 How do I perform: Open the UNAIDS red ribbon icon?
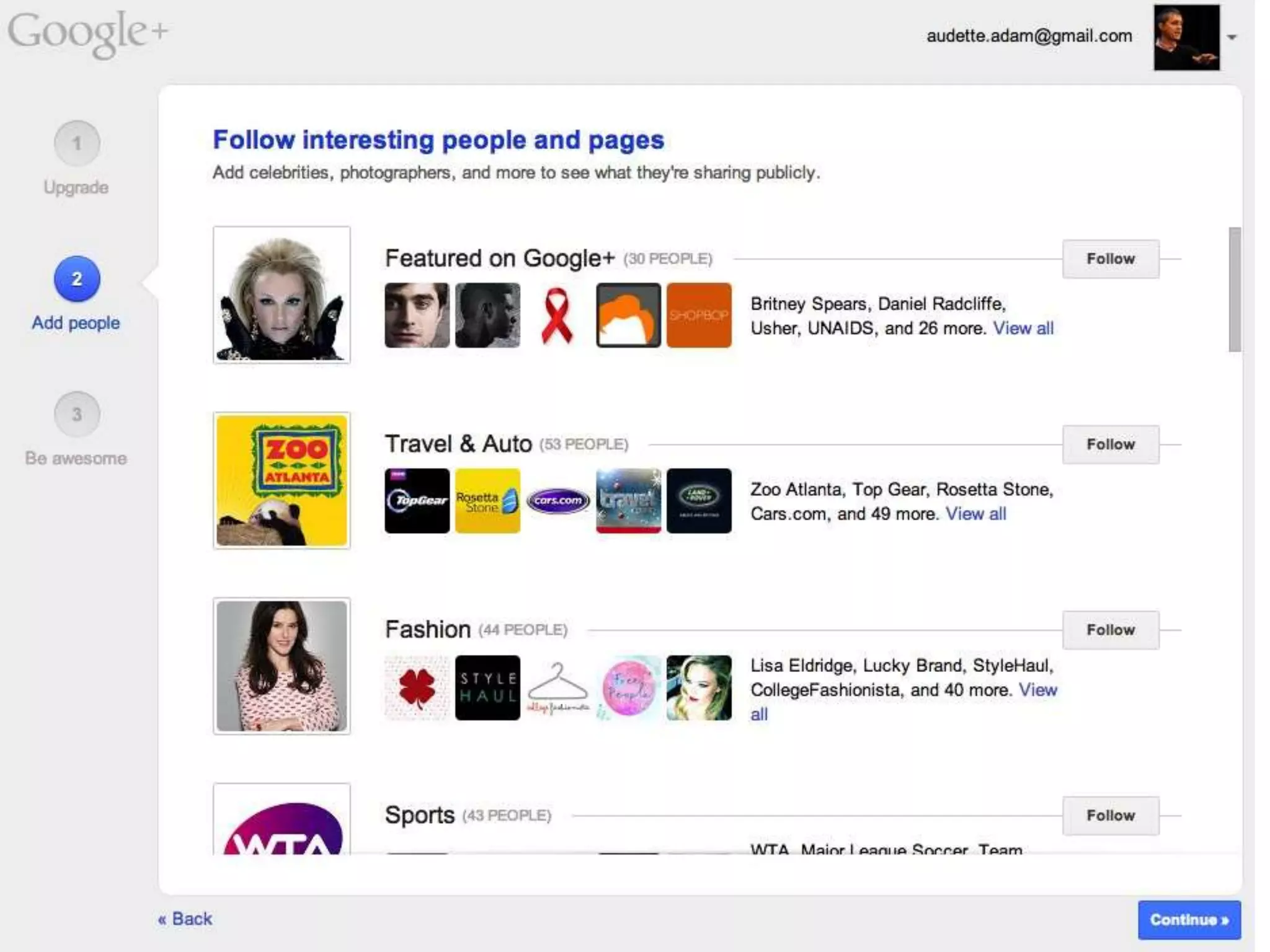pyautogui.click(x=557, y=315)
